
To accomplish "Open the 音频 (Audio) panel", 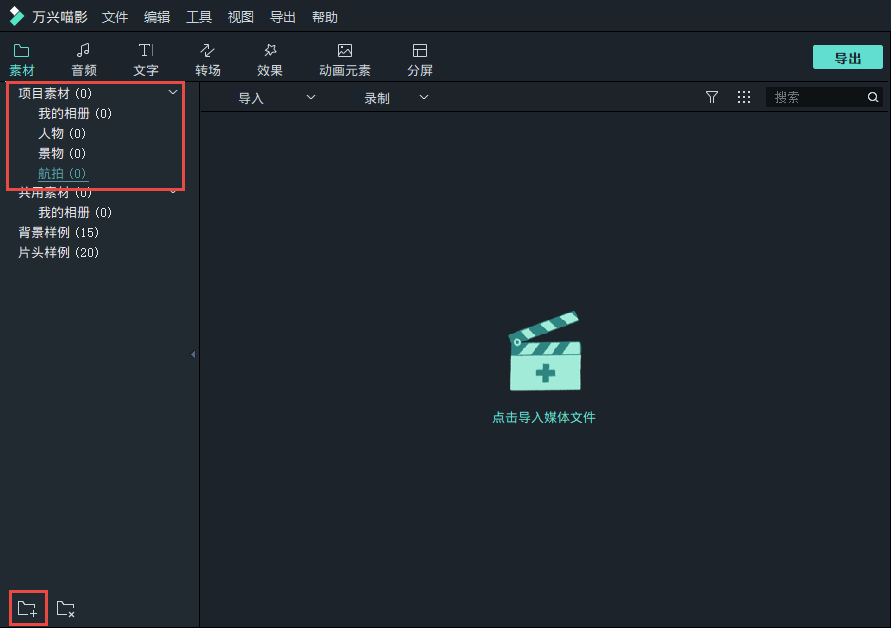I will click(x=84, y=59).
